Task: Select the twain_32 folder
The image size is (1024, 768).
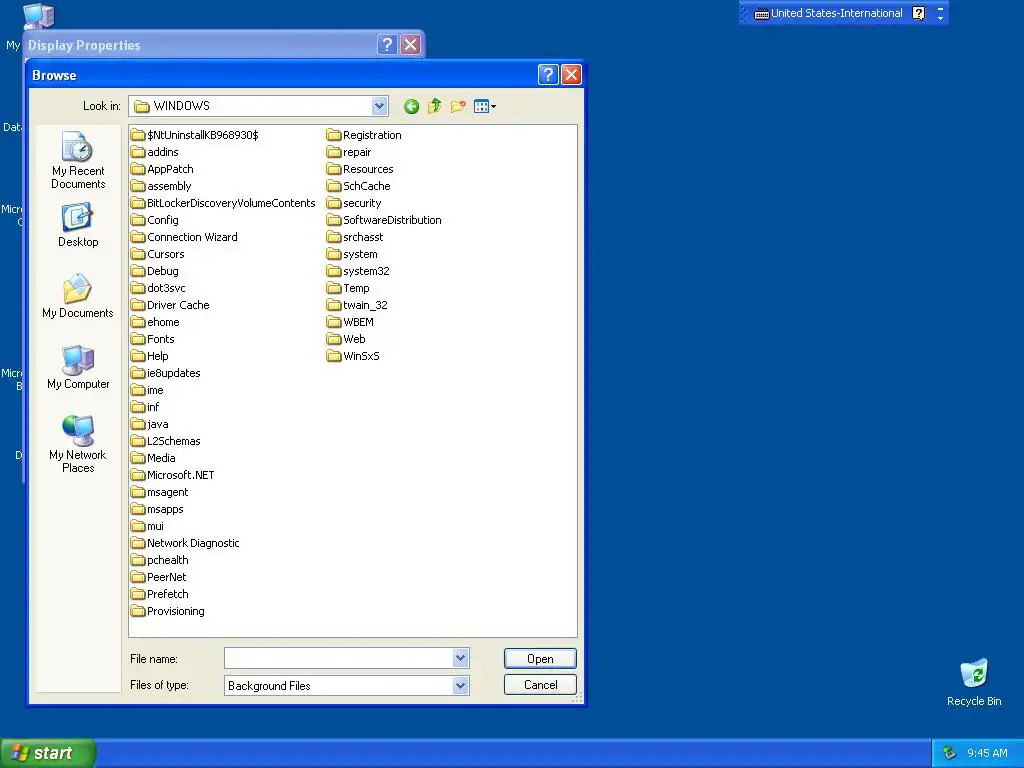Action: [x=358, y=305]
